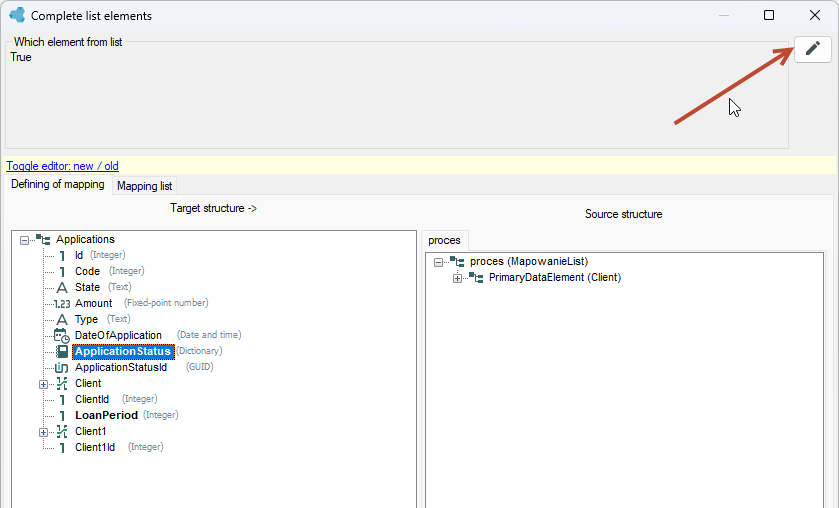Click the DateOfApplication calendar icon
Image resolution: width=839 pixels, height=508 pixels.
click(x=62, y=336)
